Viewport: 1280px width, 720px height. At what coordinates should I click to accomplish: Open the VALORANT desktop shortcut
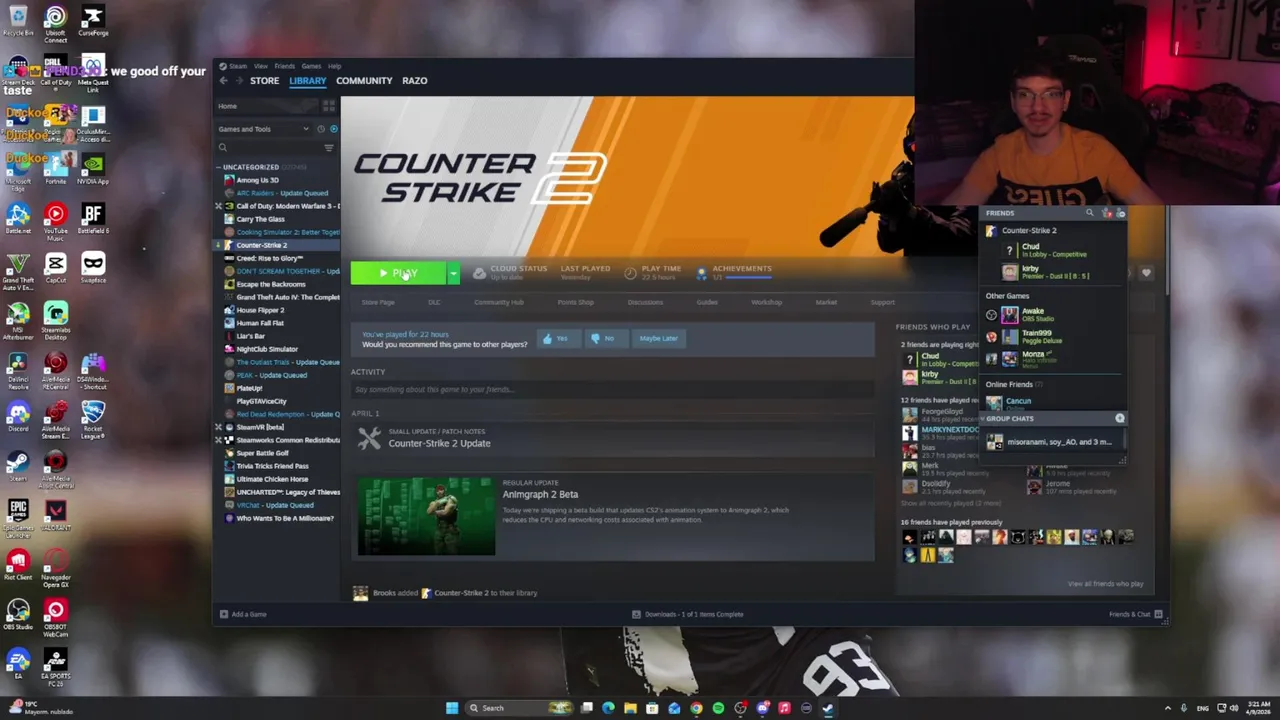55,516
